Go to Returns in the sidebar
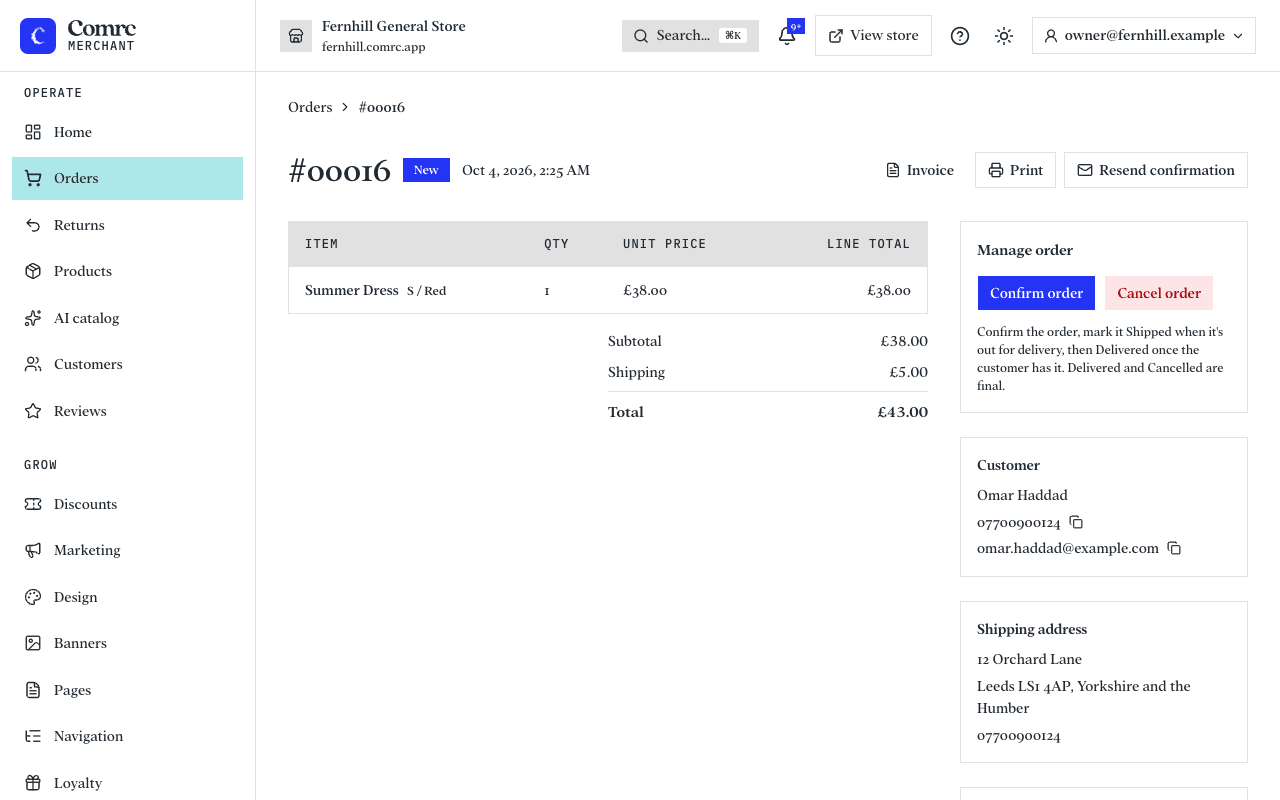The image size is (1280, 800). (x=127, y=225)
